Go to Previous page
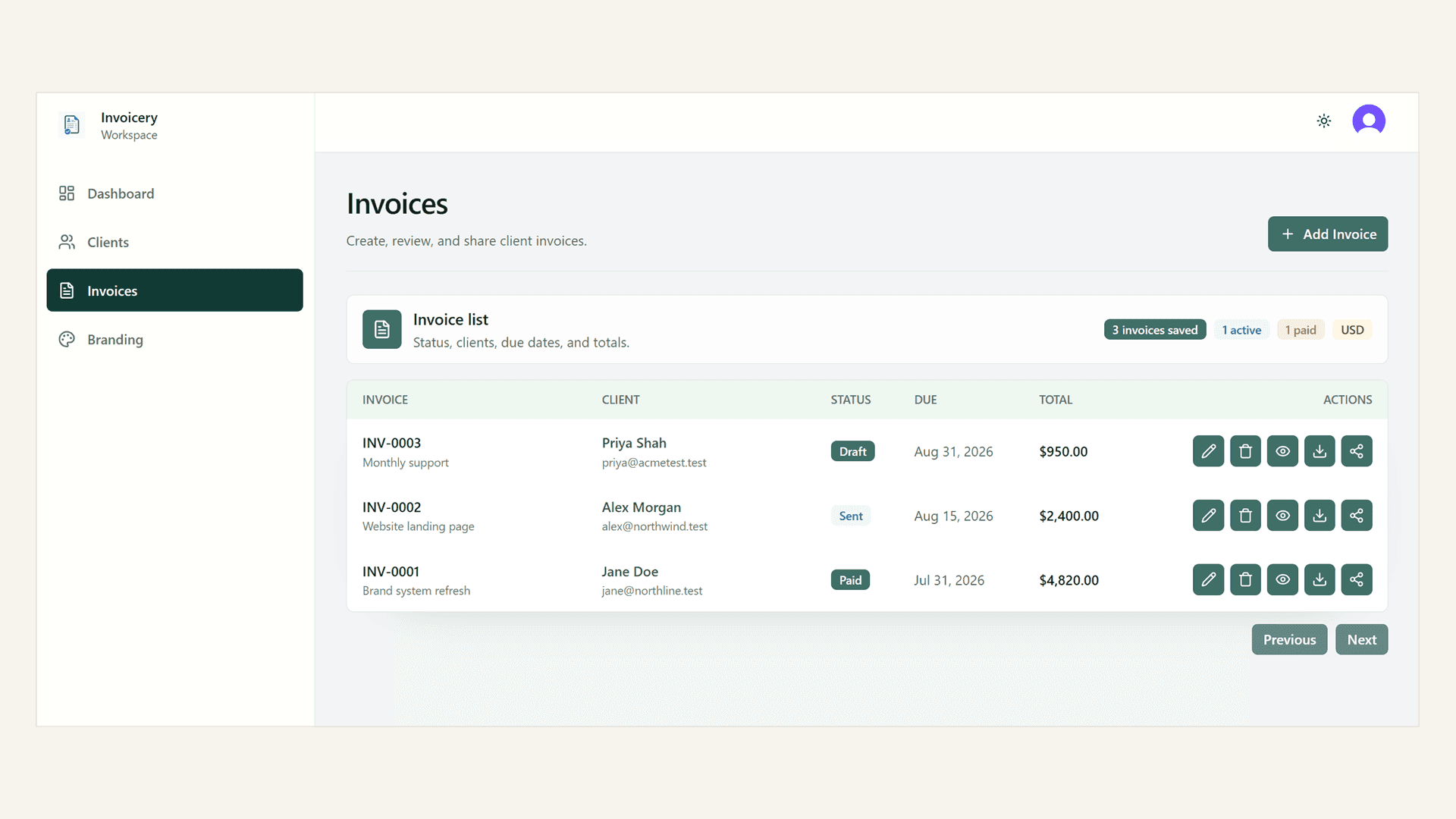Image resolution: width=1456 pixels, height=819 pixels. [x=1289, y=640]
